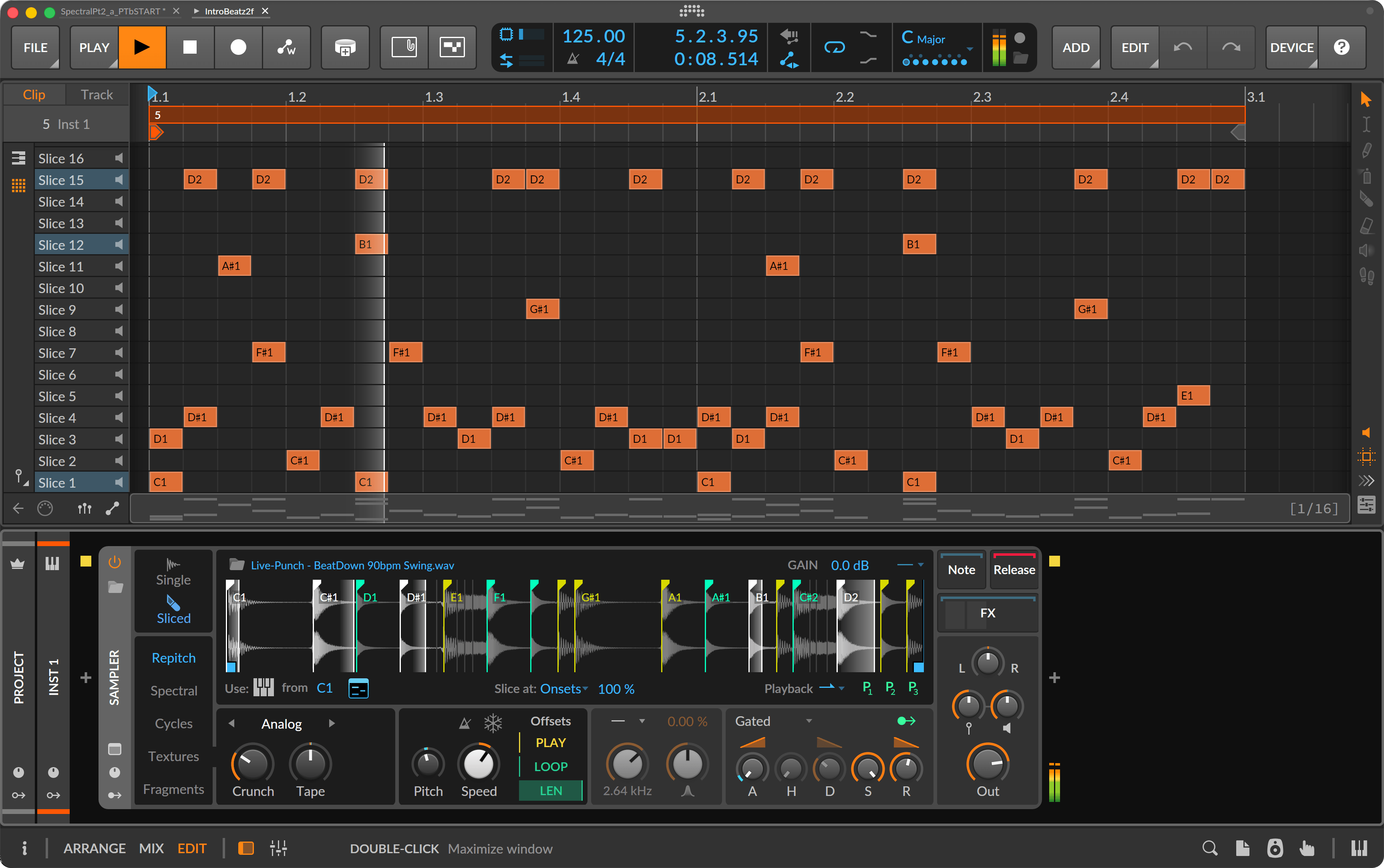
Task: Choose the Repitch playback mode
Action: coord(173,658)
